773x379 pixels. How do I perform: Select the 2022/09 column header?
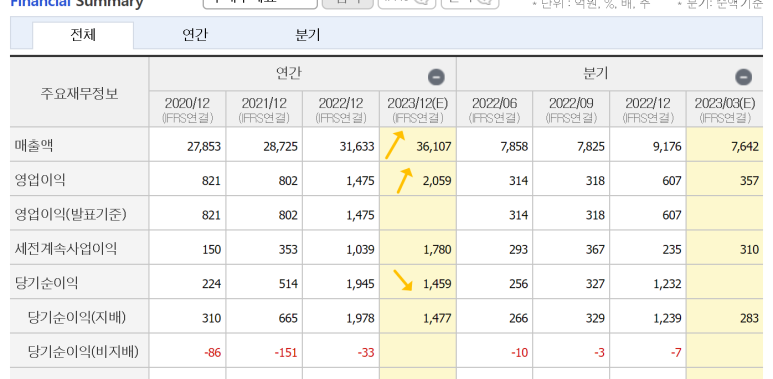571,109
